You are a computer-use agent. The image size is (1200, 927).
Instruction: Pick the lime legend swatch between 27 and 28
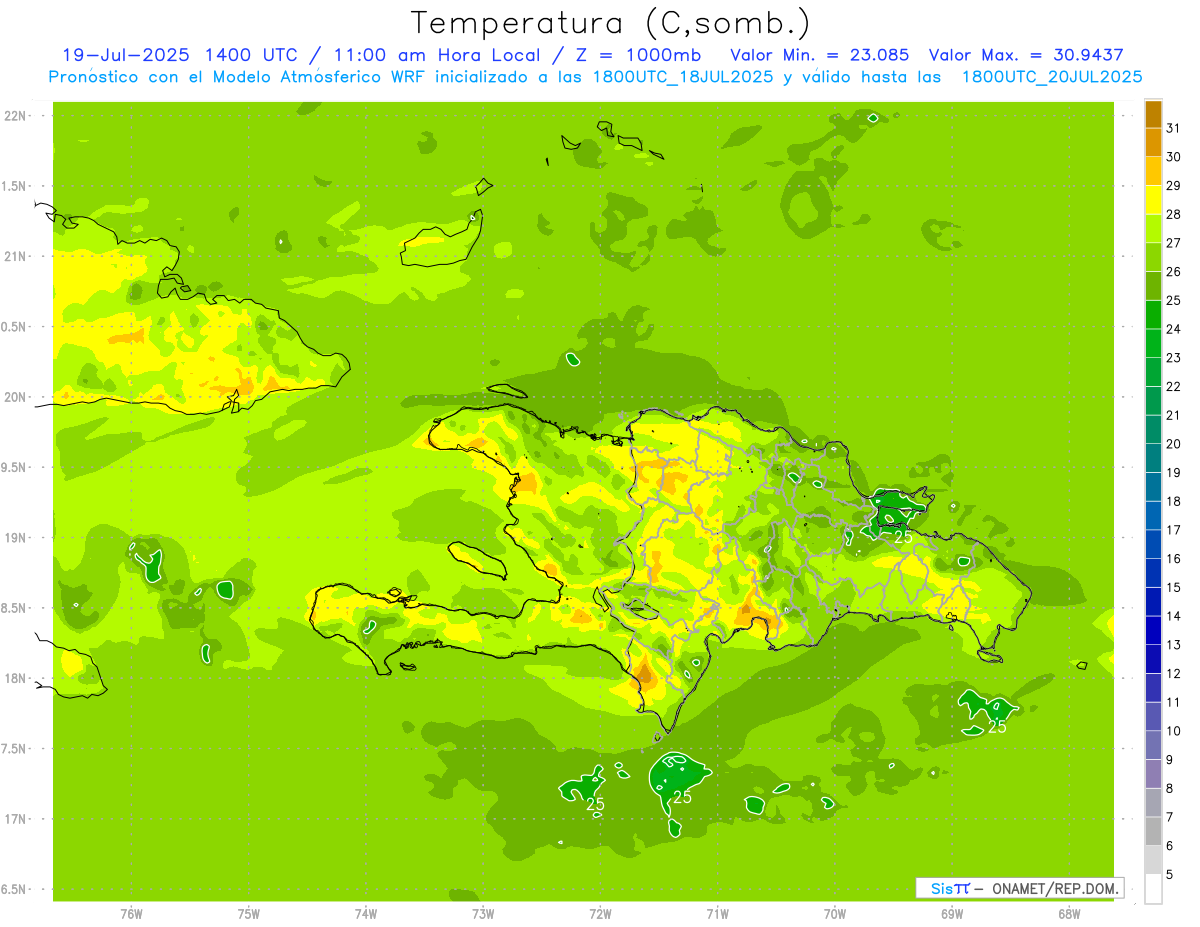[x=1153, y=229]
